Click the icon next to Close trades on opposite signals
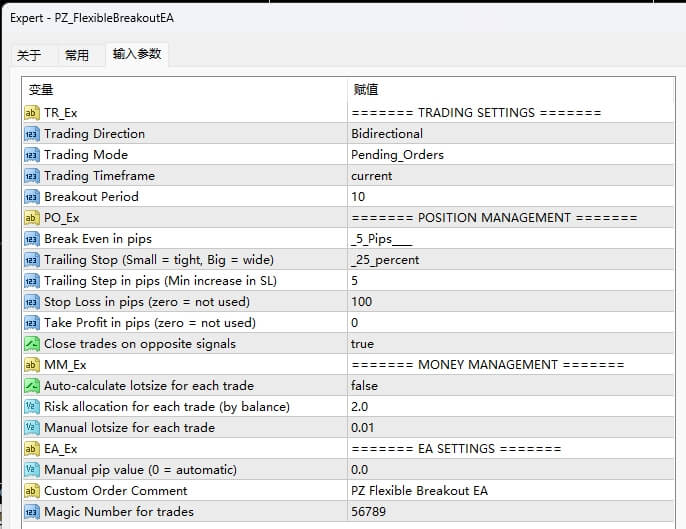This screenshot has width=686, height=529. 31,344
